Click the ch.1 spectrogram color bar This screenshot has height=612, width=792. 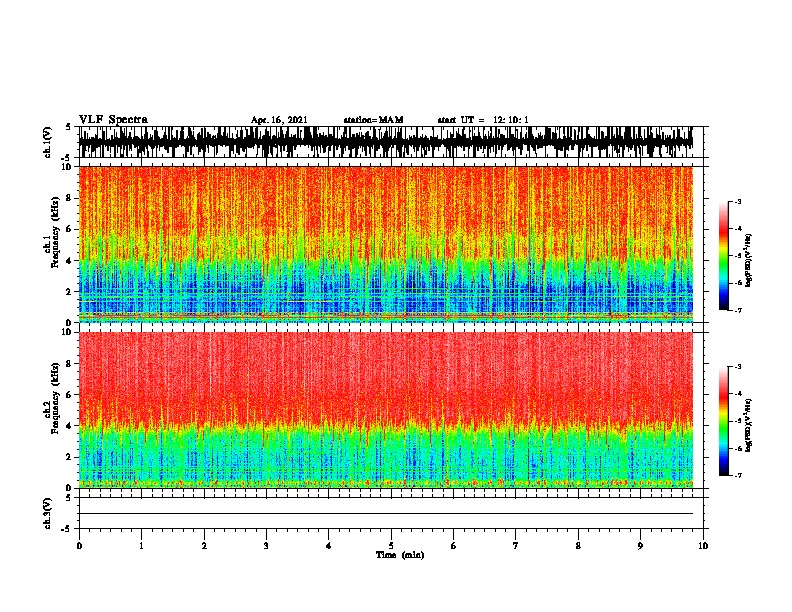pos(724,256)
